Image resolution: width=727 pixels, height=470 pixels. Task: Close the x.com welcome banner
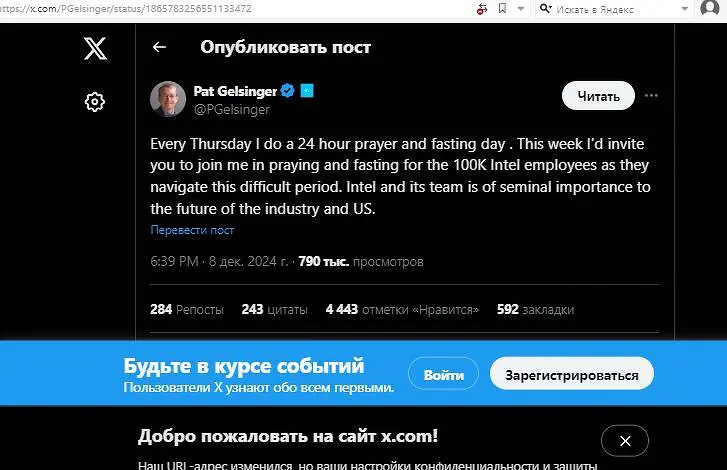coord(625,440)
